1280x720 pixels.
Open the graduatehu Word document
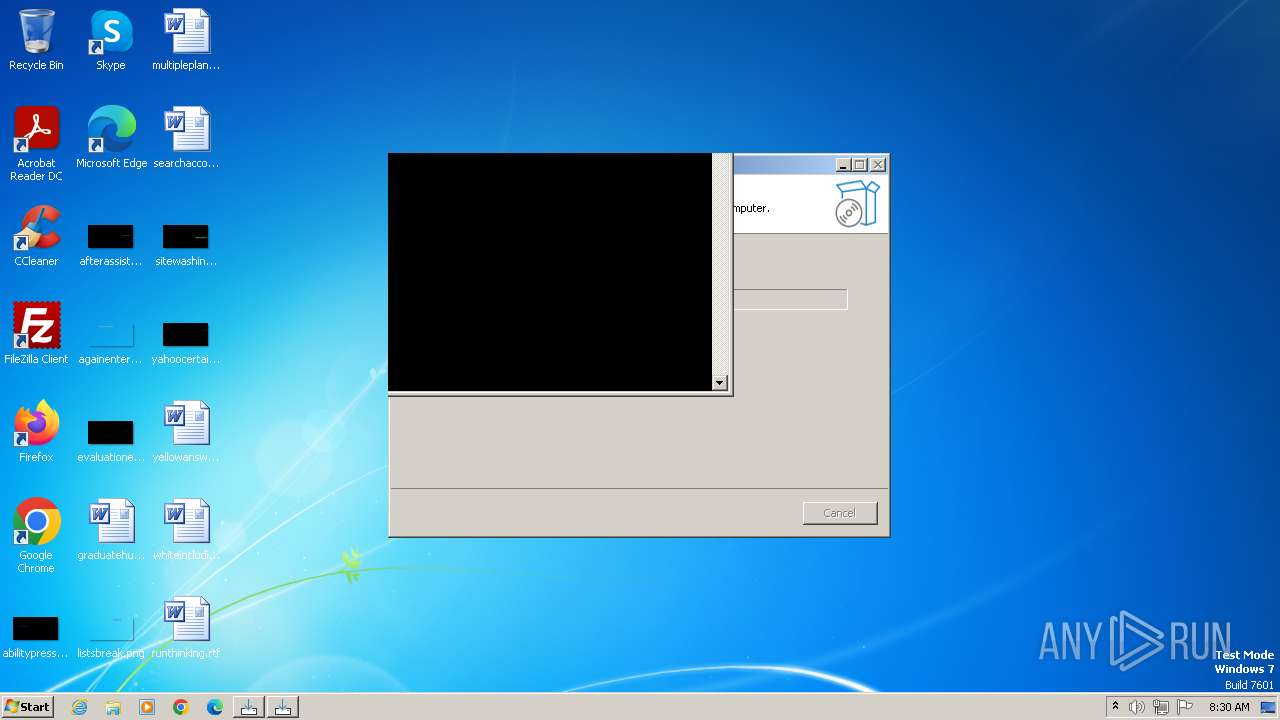tap(111, 530)
